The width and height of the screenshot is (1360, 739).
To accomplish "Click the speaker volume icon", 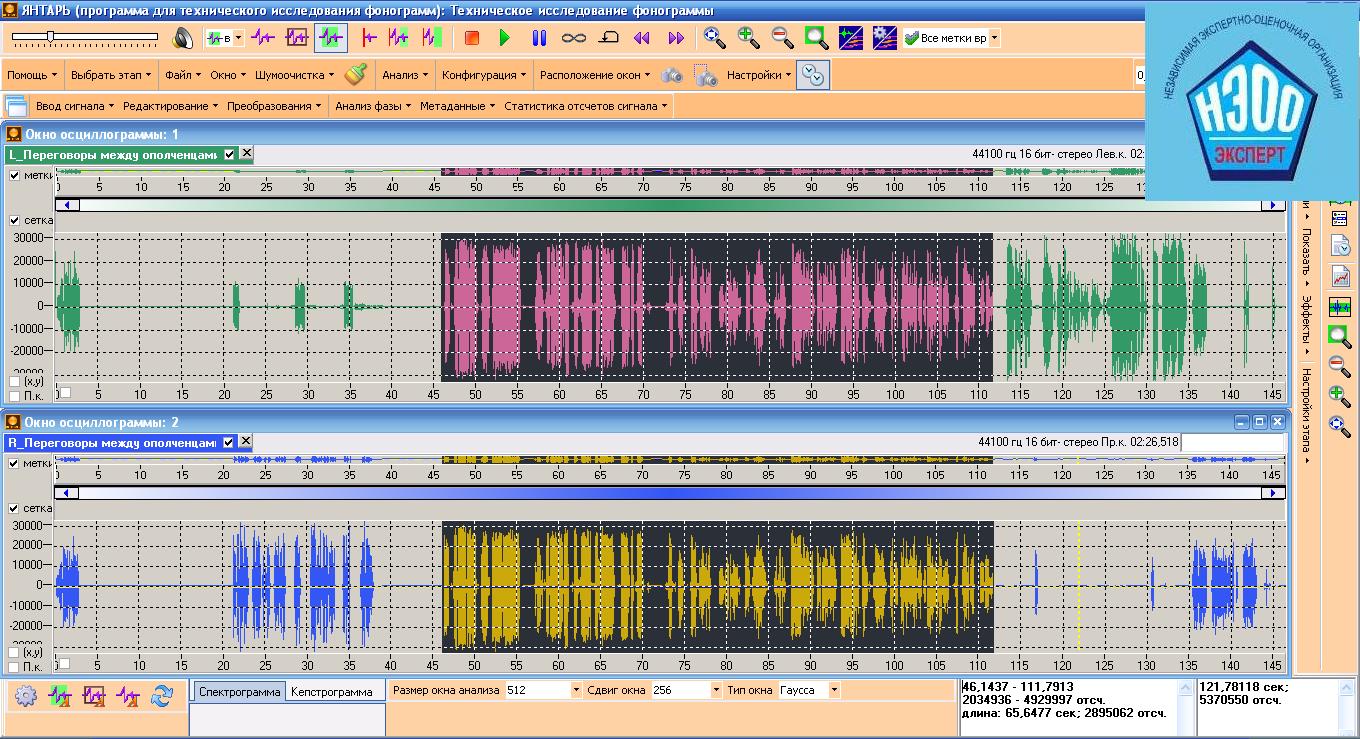I will point(182,38).
